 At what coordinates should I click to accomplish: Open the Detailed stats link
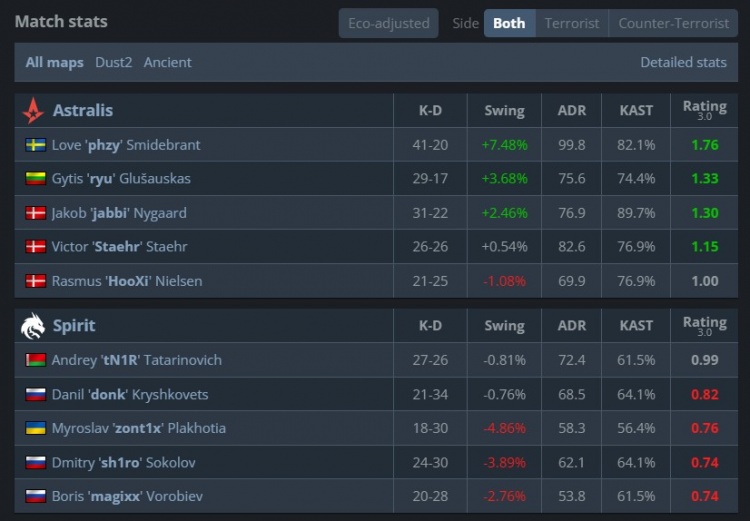click(x=683, y=62)
